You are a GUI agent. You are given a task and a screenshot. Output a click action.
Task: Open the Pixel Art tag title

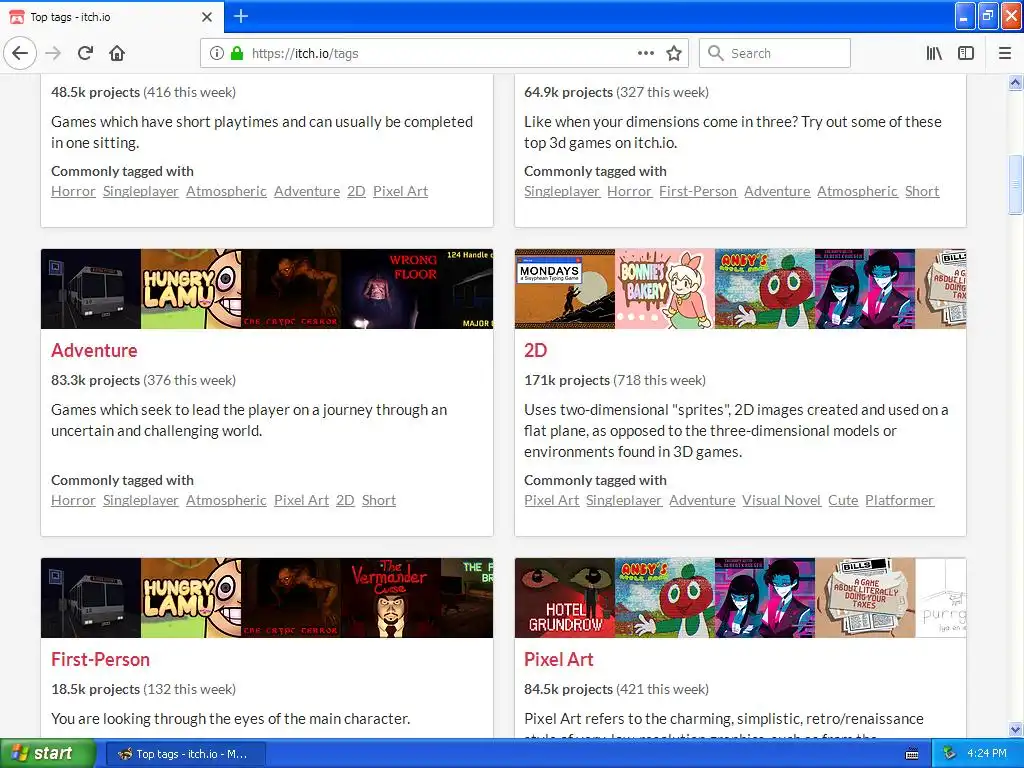tap(558, 660)
